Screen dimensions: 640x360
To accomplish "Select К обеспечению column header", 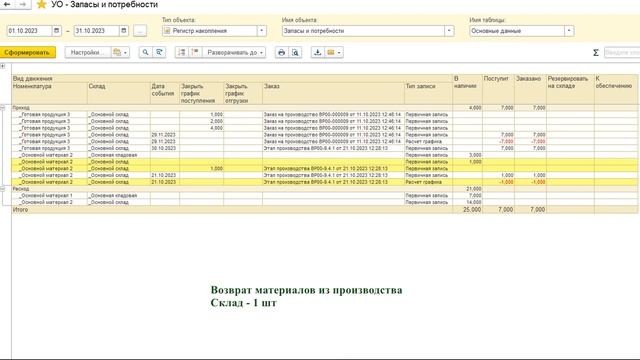I will click(616, 89).
